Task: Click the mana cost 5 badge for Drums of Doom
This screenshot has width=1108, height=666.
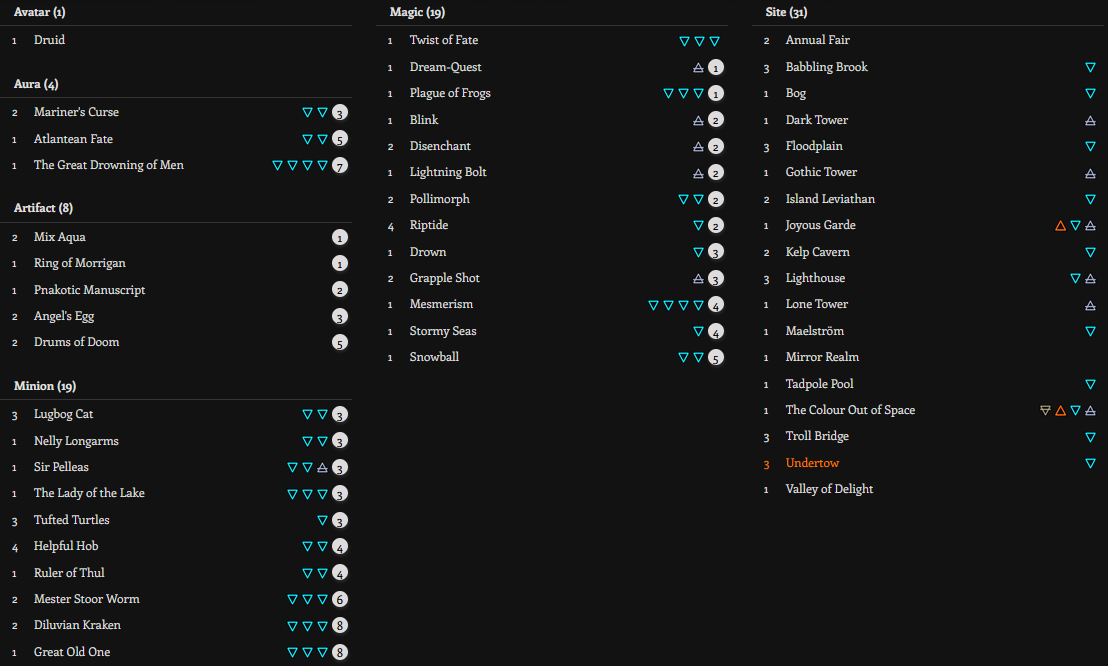Action: [340, 343]
